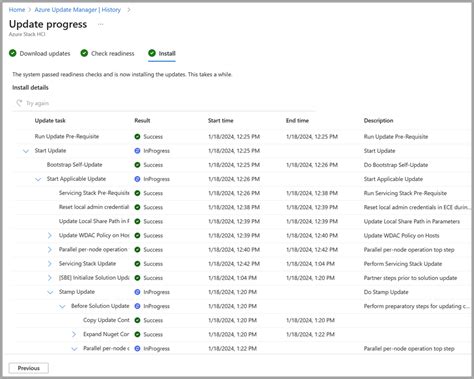The image size is (474, 379).
Task: Click Start time column header
Action: [x=221, y=120]
